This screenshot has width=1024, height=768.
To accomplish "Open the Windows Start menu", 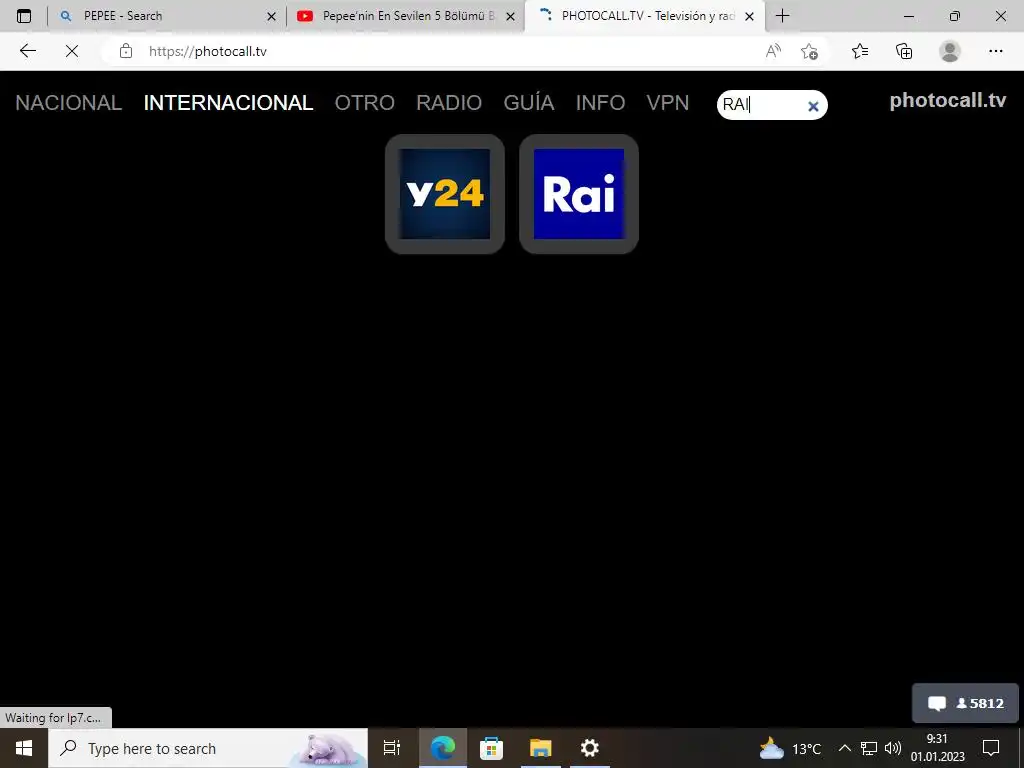I will (x=24, y=748).
